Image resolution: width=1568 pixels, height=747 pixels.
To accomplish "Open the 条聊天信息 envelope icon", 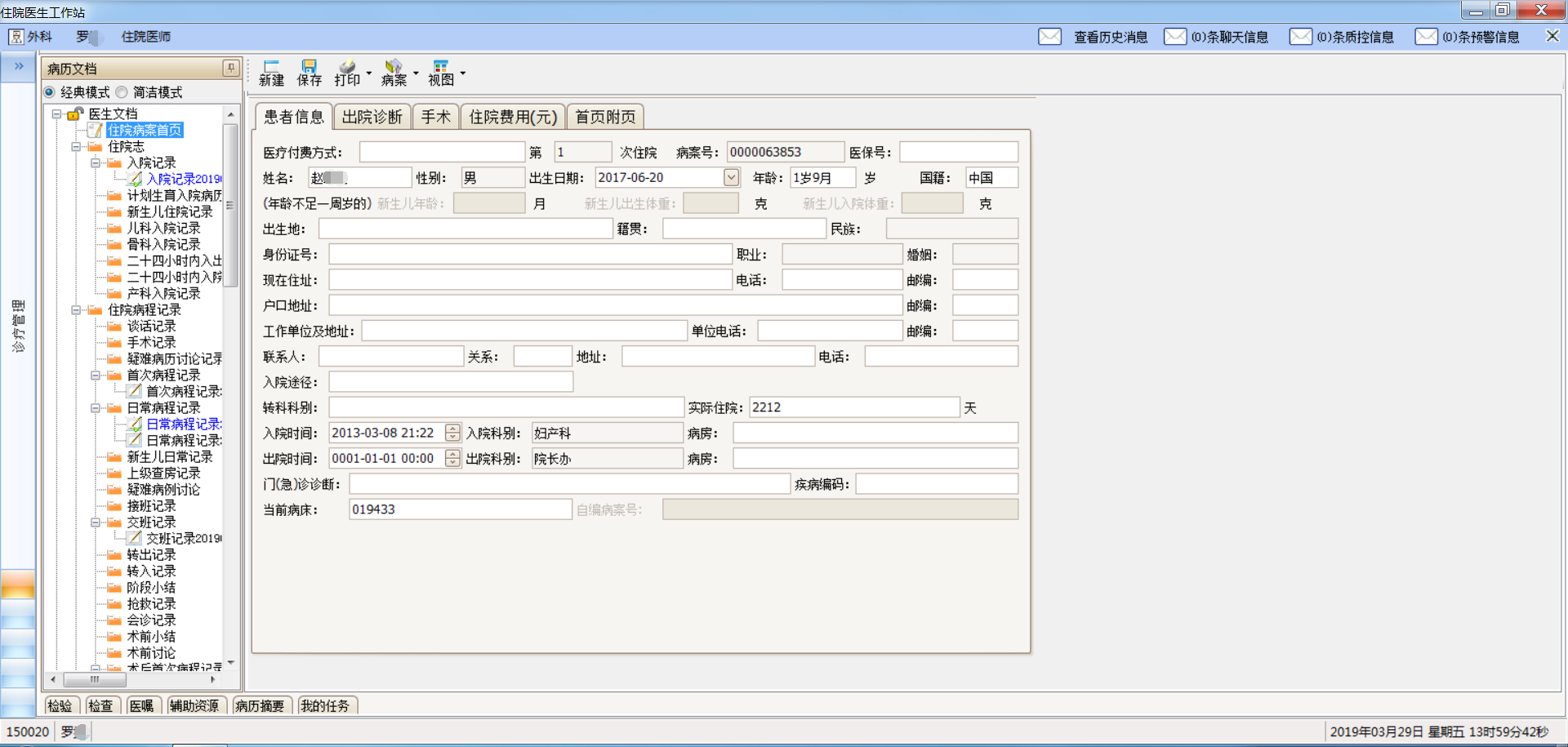I will pyautogui.click(x=1175, y=37).
